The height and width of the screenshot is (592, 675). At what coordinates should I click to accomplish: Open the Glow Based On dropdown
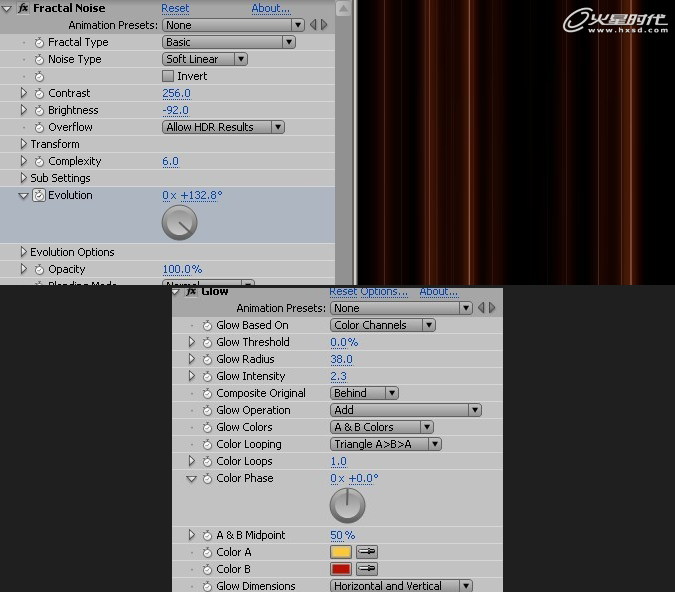pos(383,325)
